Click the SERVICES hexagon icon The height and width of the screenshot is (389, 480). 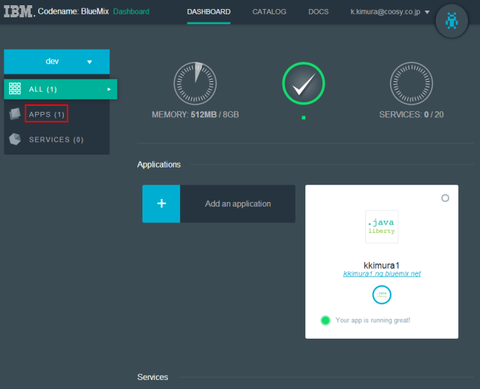[x=15, y=139]
